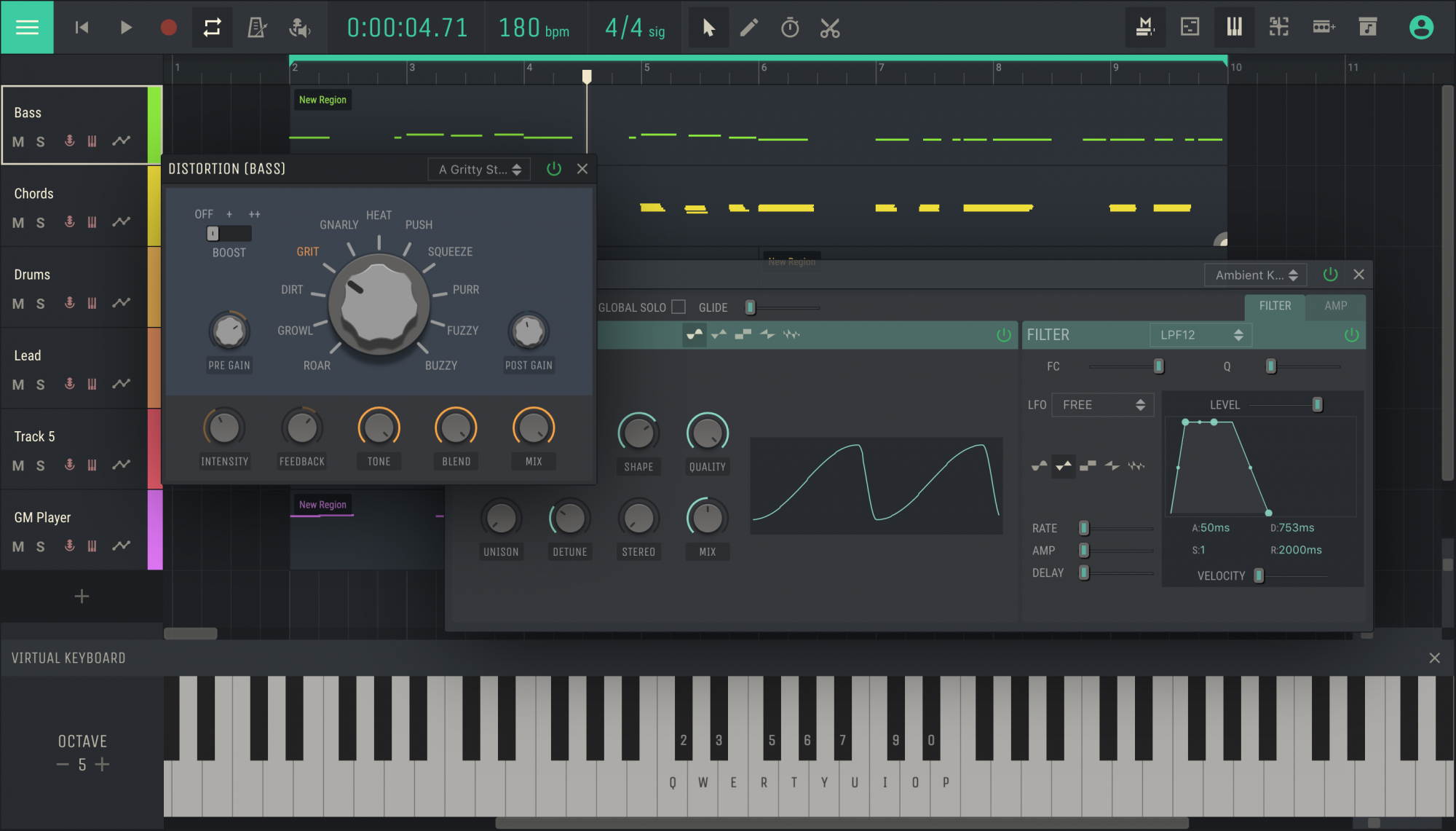Open the virtual piano keyboard toolbar icon
Image resolution: width=1456 pixels, height=831 pixels.
[x=1234, y=27]
